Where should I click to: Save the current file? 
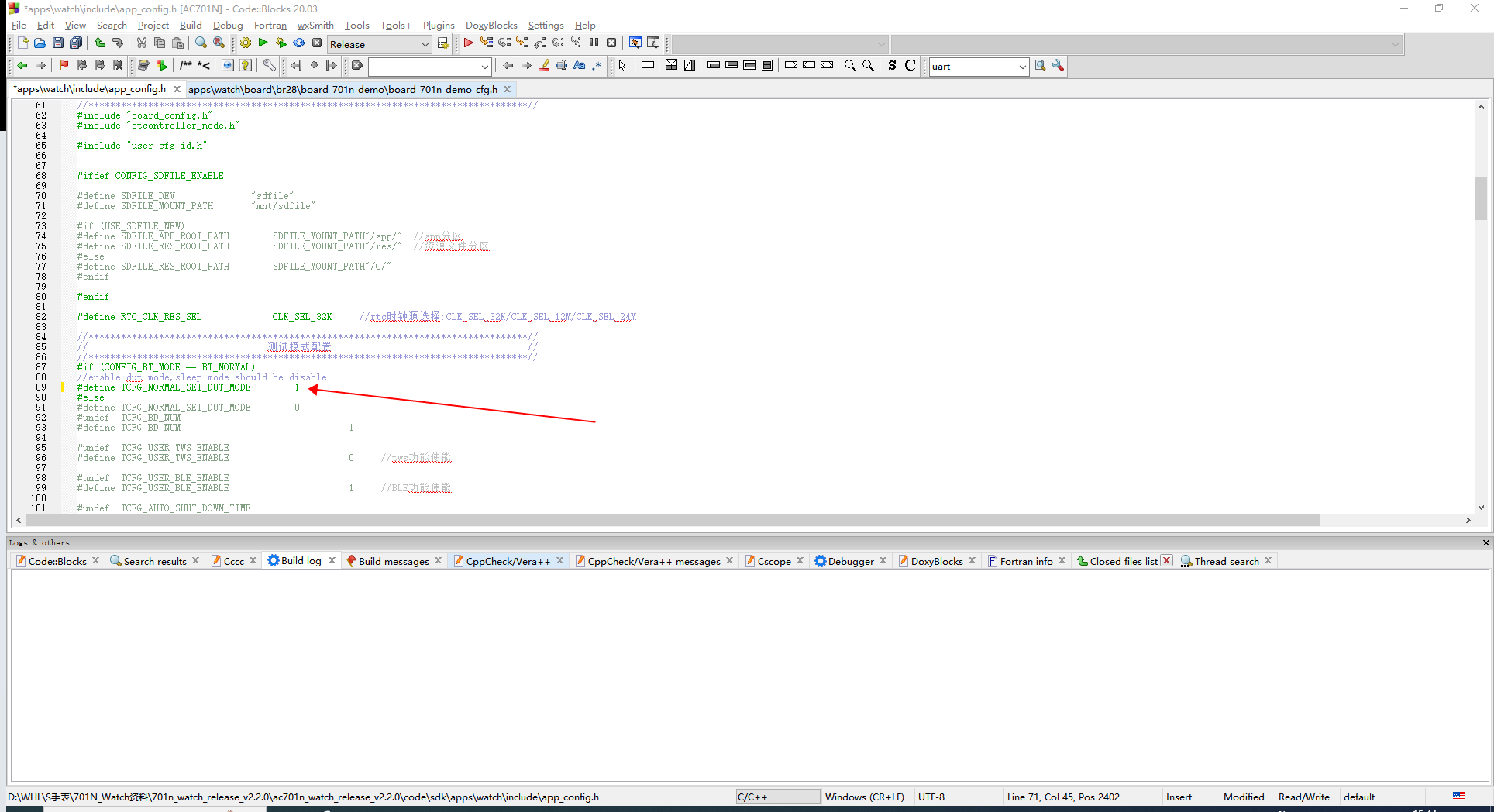(x=57, y=43)
